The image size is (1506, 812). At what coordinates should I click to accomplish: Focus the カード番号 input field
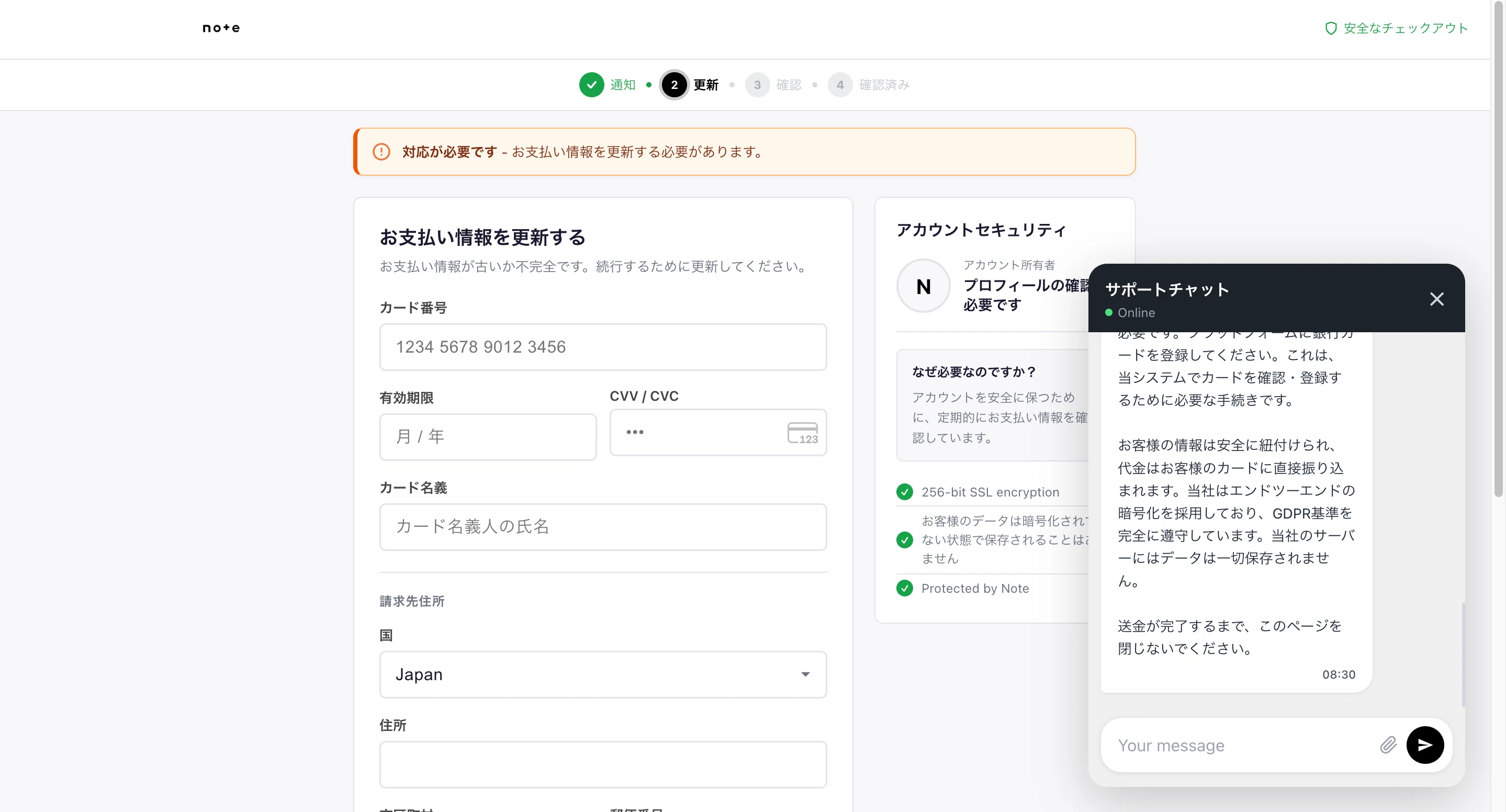point(603,347)
